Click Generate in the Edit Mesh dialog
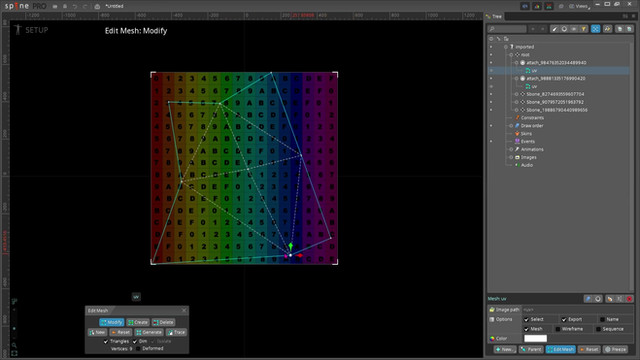 [149, 333]
